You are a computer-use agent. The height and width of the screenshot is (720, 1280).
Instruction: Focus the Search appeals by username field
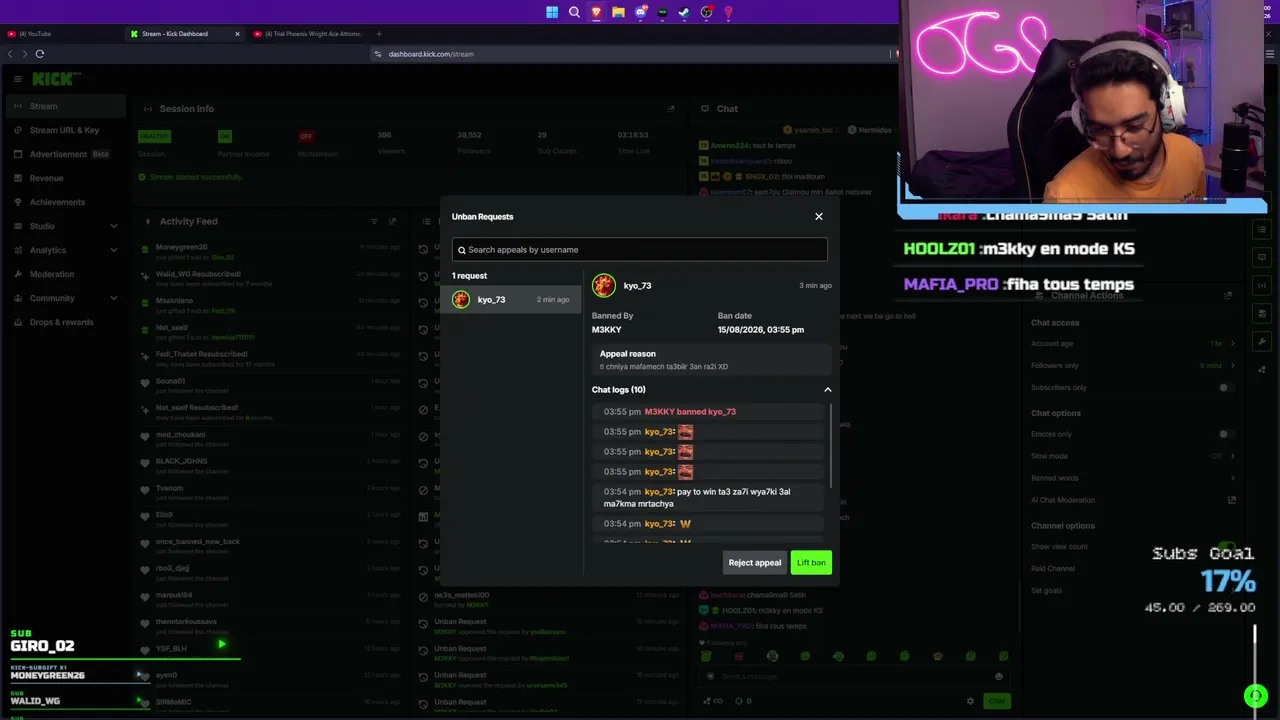[639, 250]
